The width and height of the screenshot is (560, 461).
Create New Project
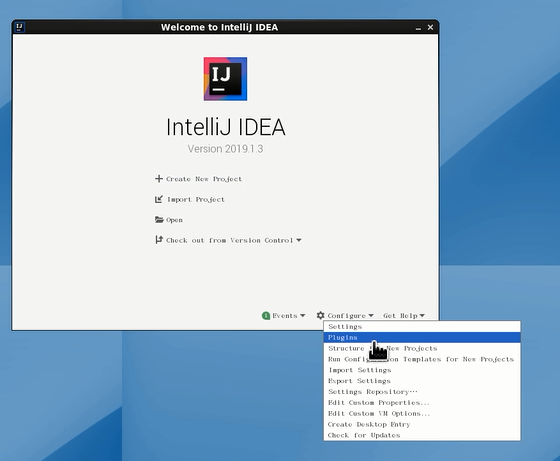coord(204,179)
